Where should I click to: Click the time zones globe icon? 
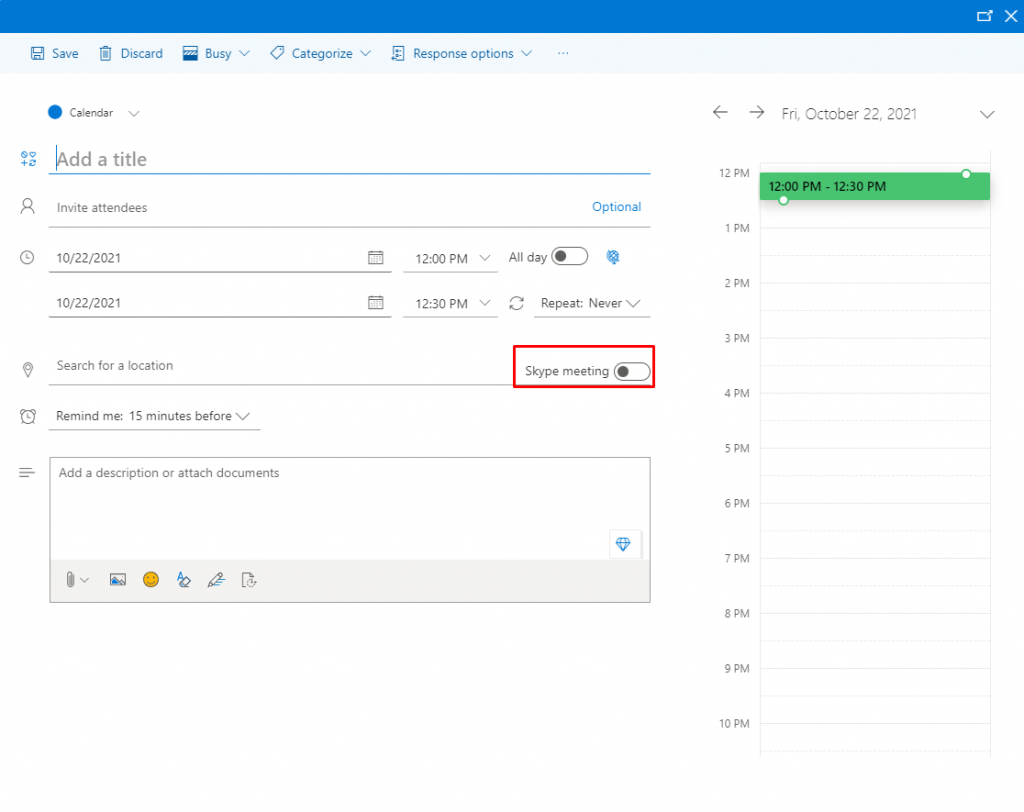click(613, 257)
